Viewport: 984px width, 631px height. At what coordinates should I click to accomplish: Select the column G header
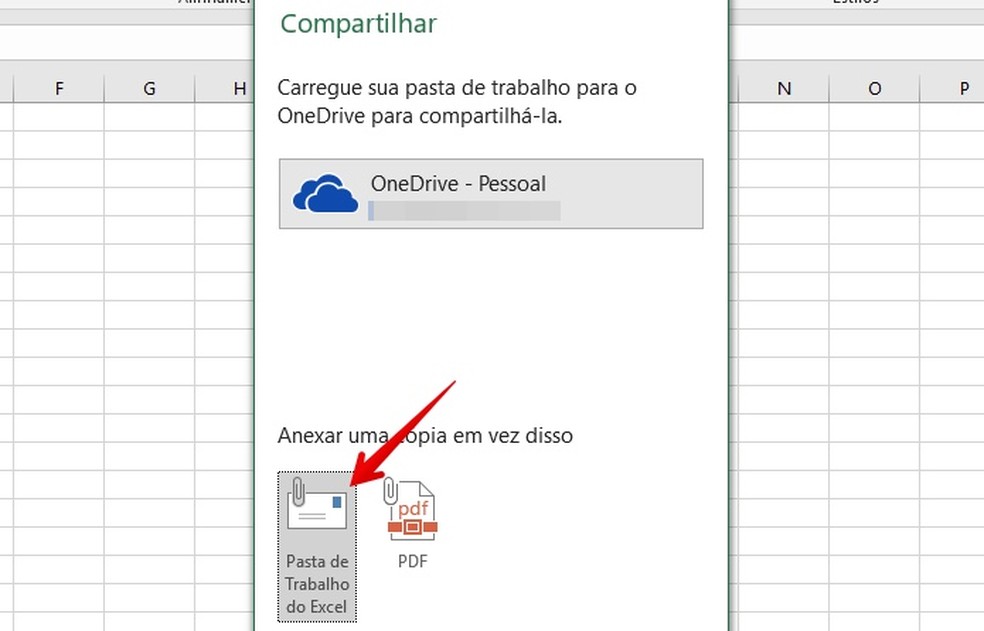point(149,88)
